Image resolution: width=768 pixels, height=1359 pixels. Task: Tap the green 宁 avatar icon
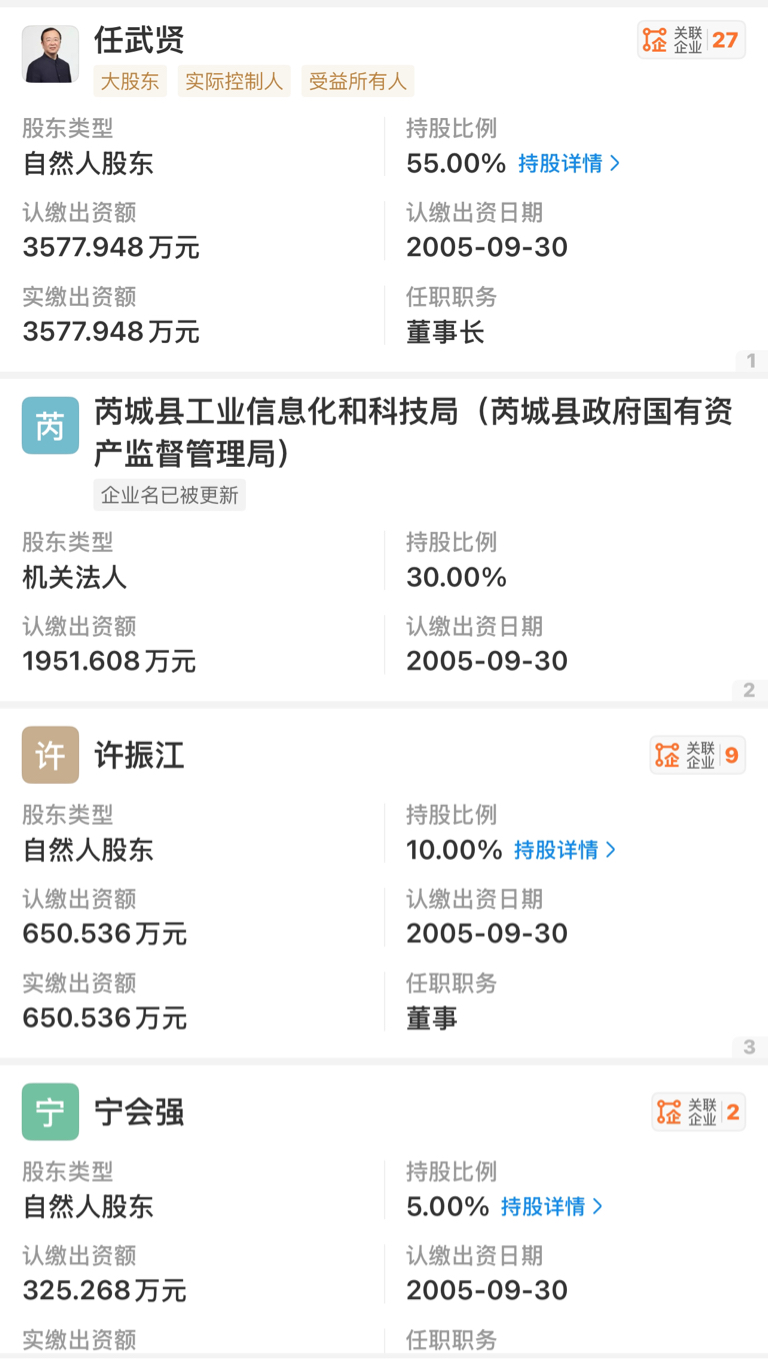pos(50,1112)
